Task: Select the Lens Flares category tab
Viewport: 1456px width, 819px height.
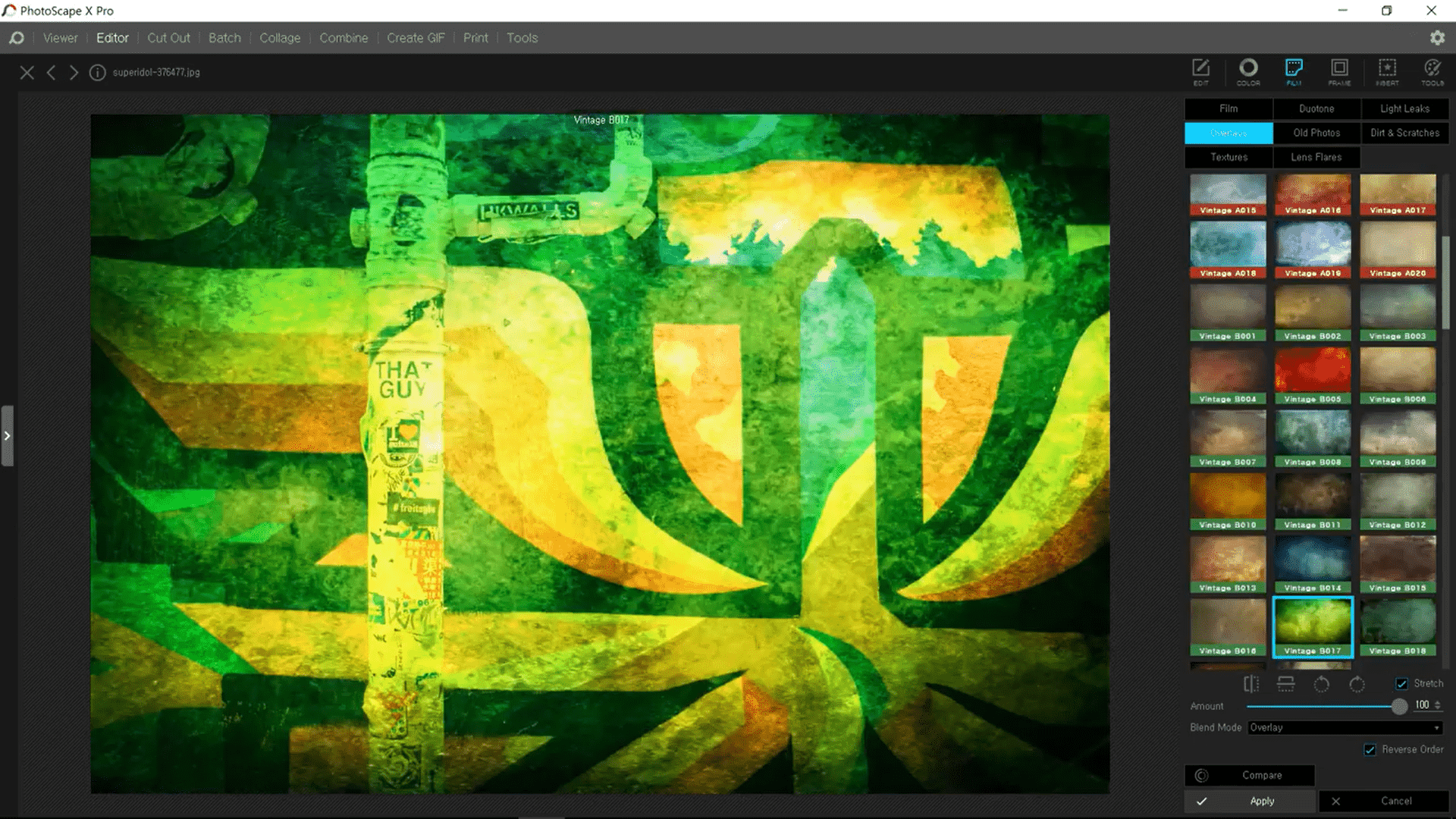Action: click(1316, 158)
